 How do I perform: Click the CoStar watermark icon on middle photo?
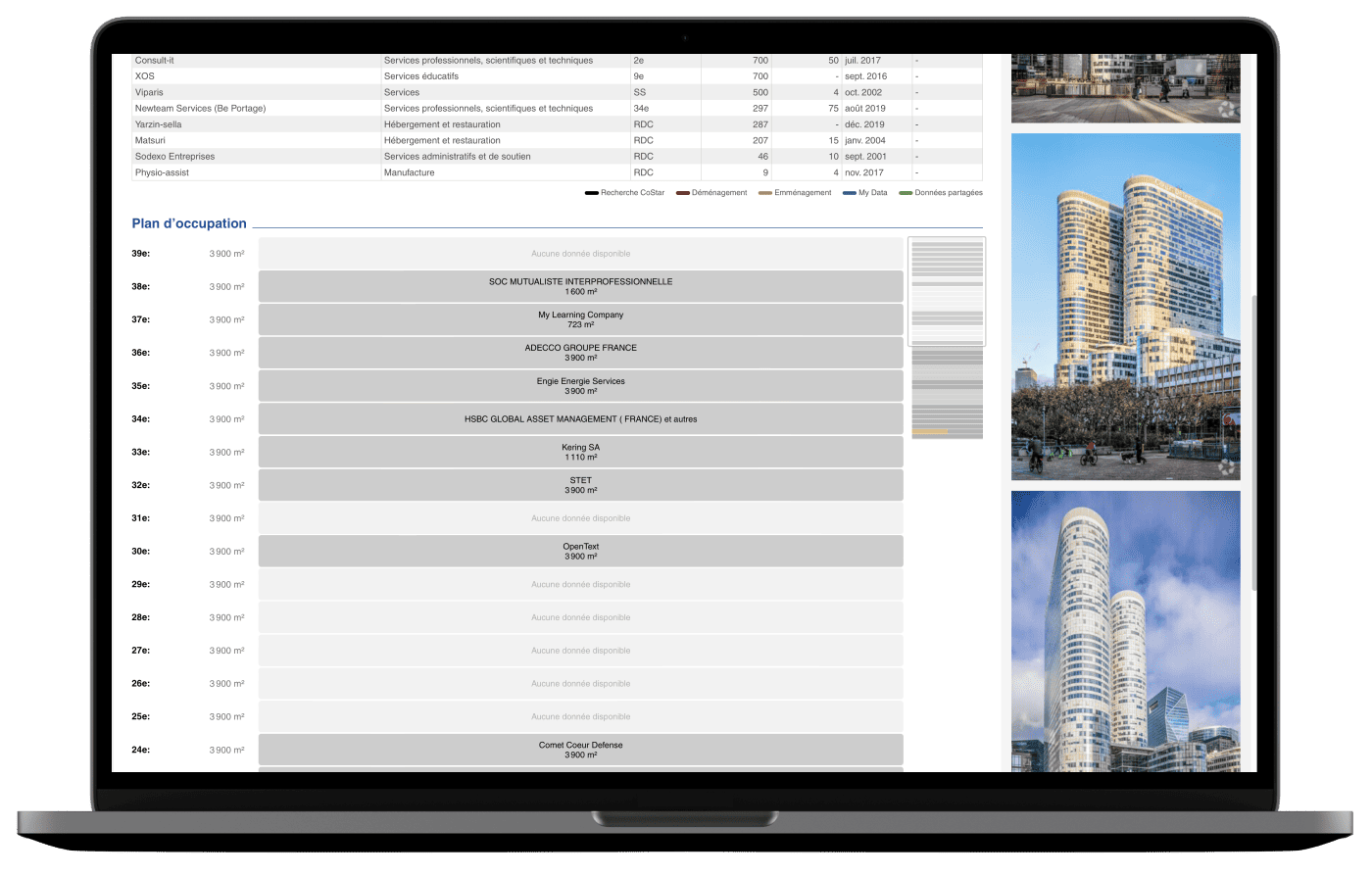click(1226, 466)
